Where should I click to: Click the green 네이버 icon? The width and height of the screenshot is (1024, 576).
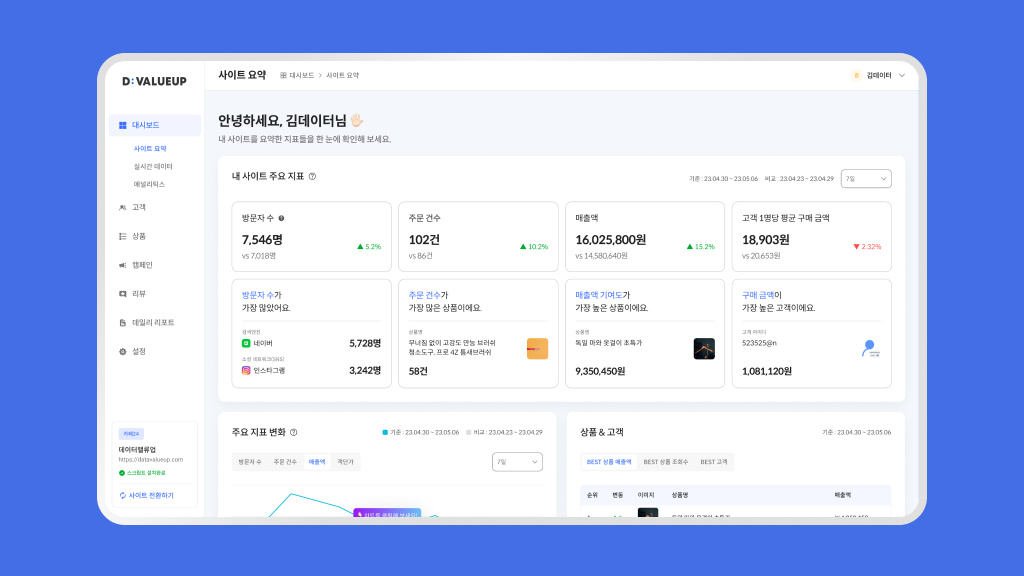pos(246,343)
